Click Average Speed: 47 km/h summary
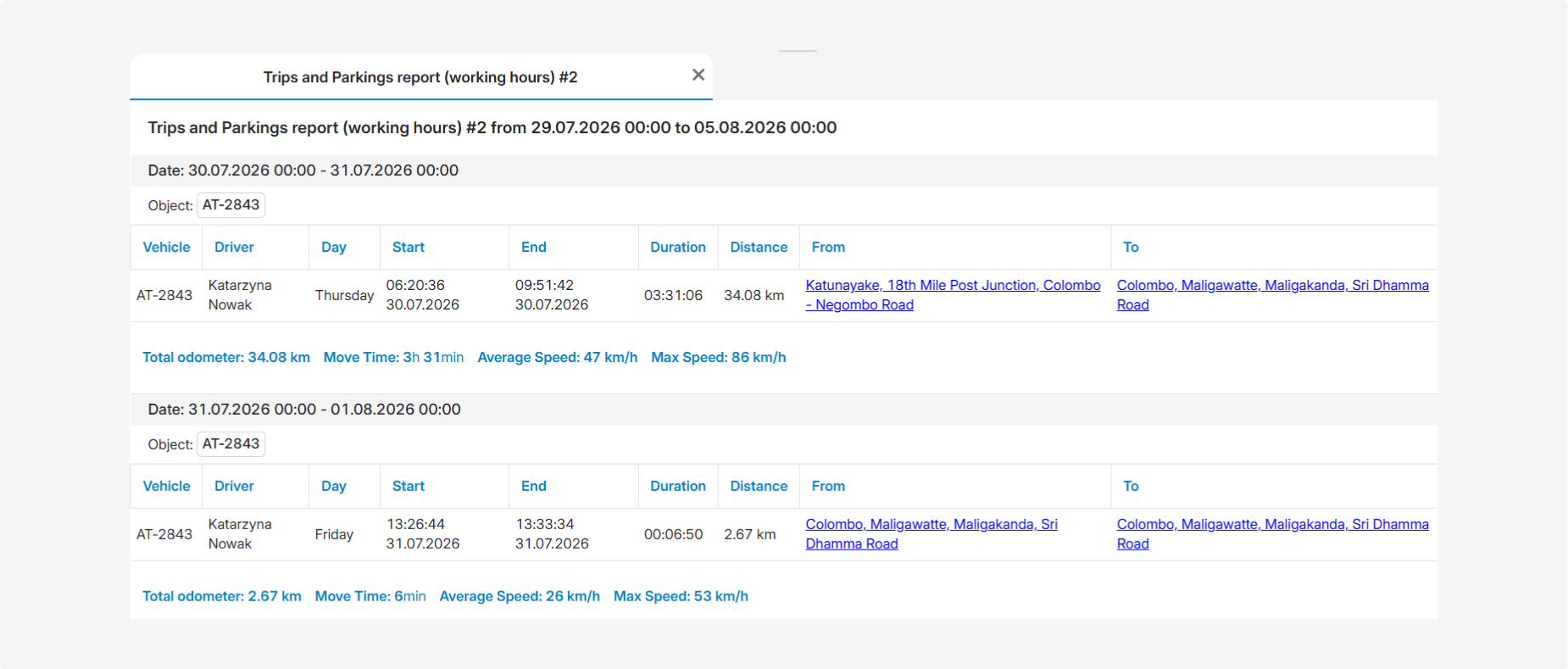1568x669 pixels. pyautogui.click(x=557, y=358)
